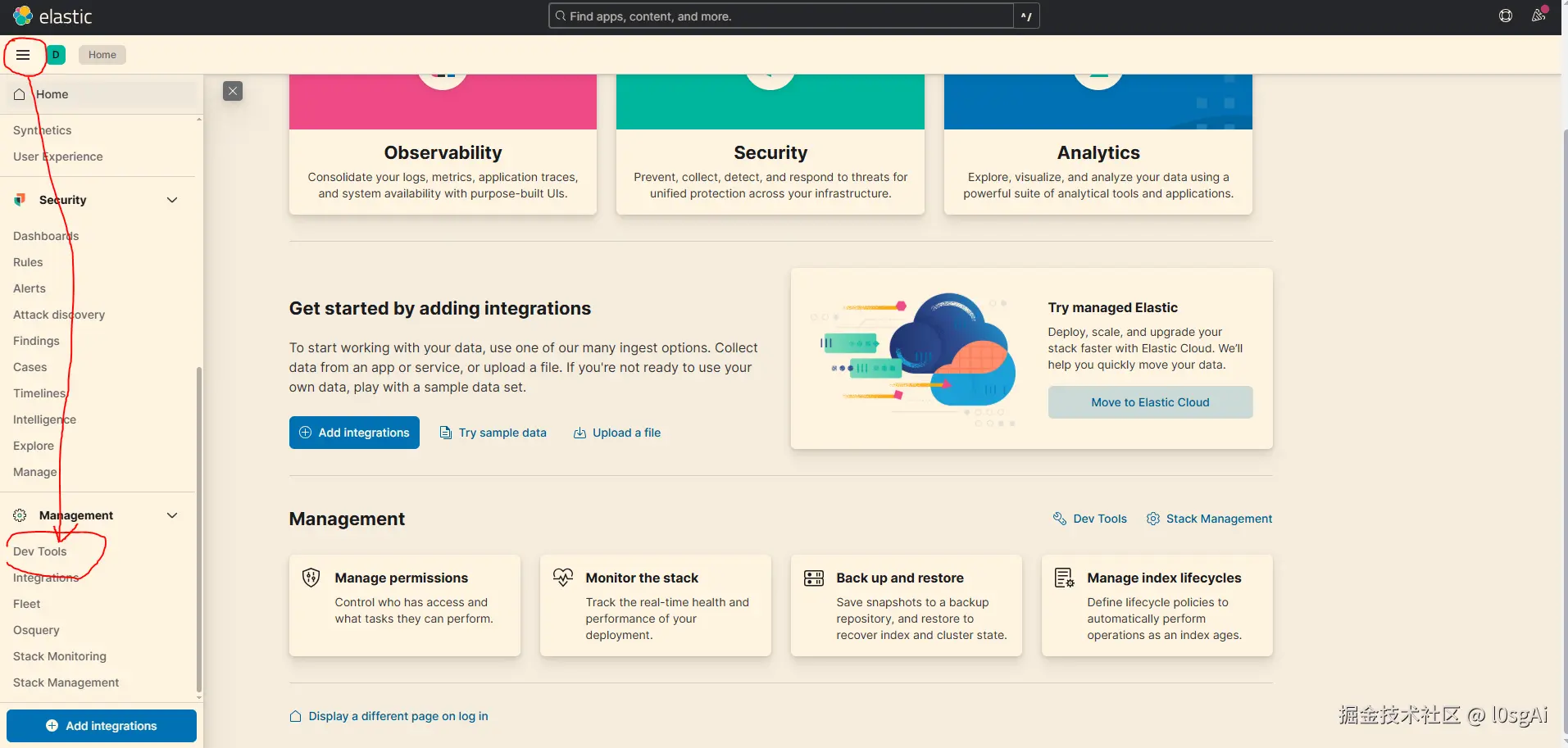The width and height of the screenshot is (1568, 748).
Task: Open Integrations in the sidebar
Action: click(46, 578)
